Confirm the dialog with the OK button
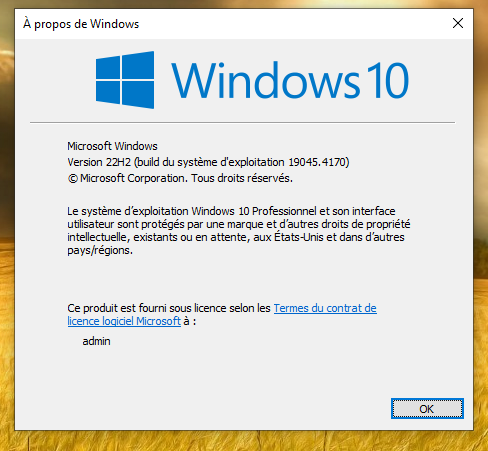 pos(427,409)
